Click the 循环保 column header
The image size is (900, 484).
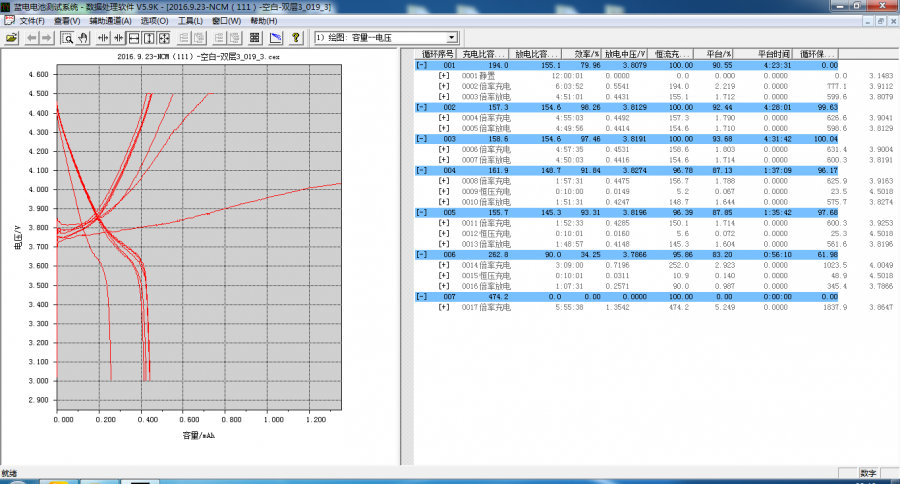(x=816, y=54)
